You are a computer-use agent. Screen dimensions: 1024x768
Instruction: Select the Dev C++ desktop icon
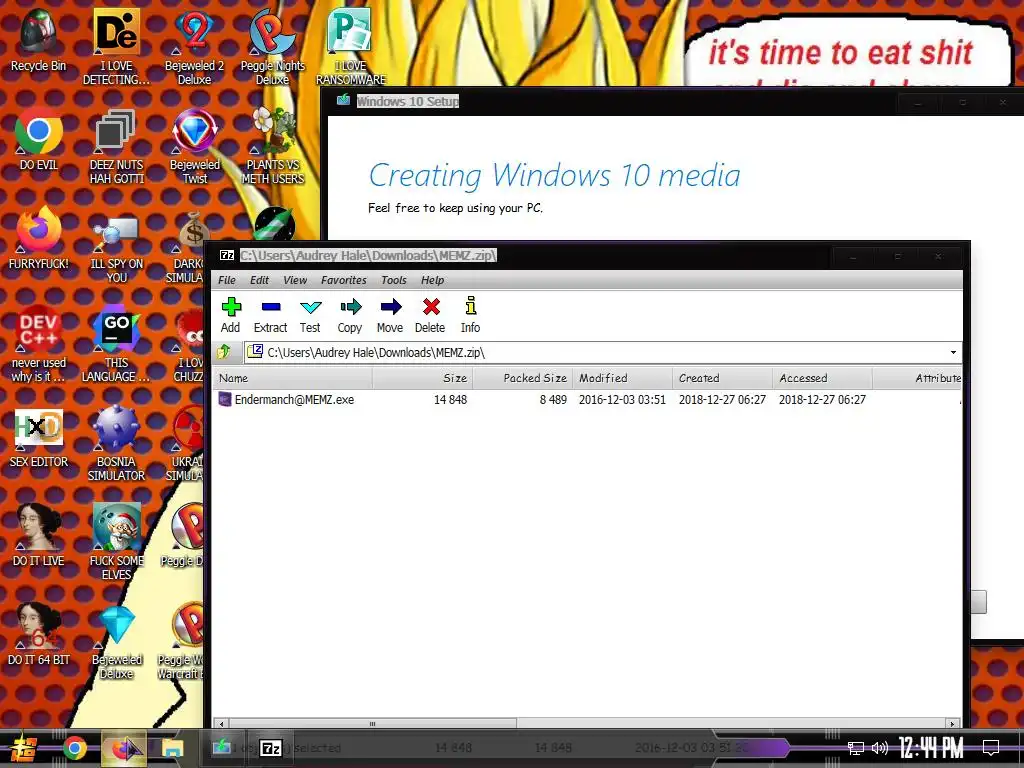(x=39, y=345)
